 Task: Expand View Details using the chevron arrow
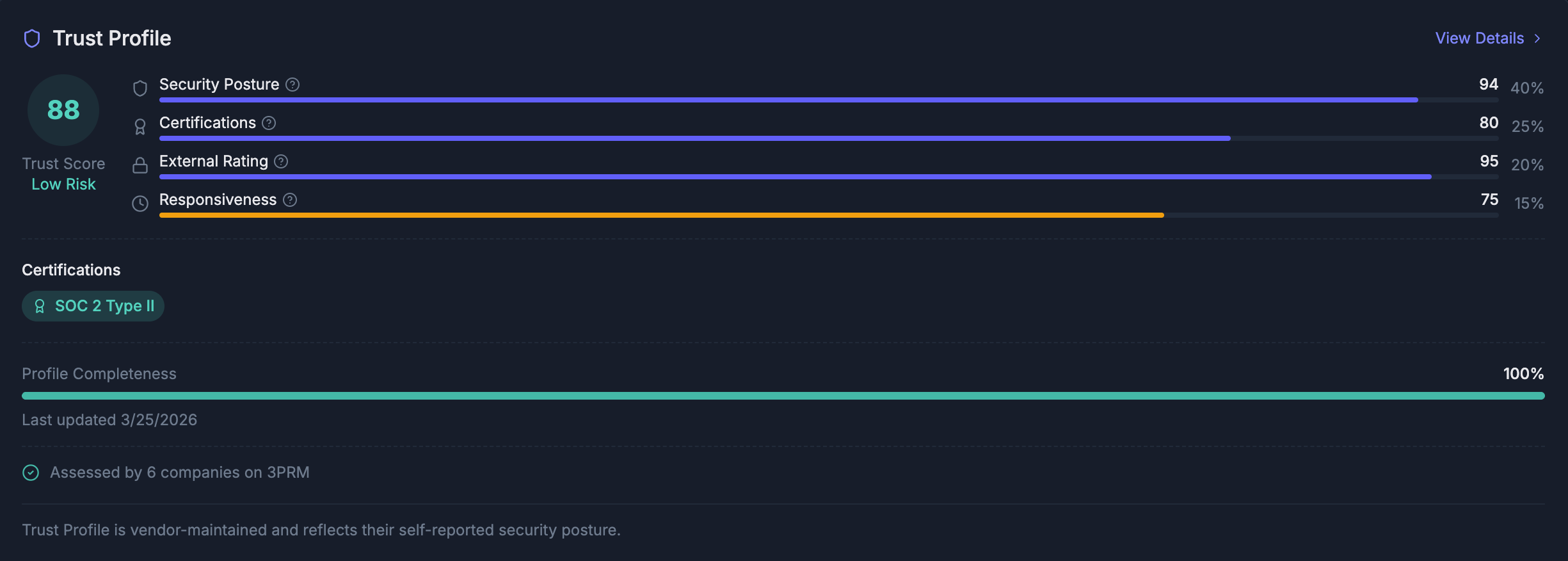1539,38
